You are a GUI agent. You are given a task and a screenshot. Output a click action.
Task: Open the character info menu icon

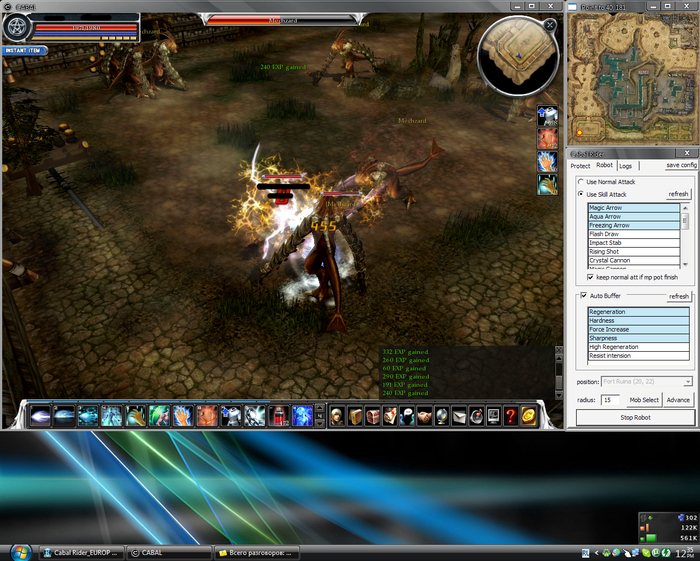point(338,416)
